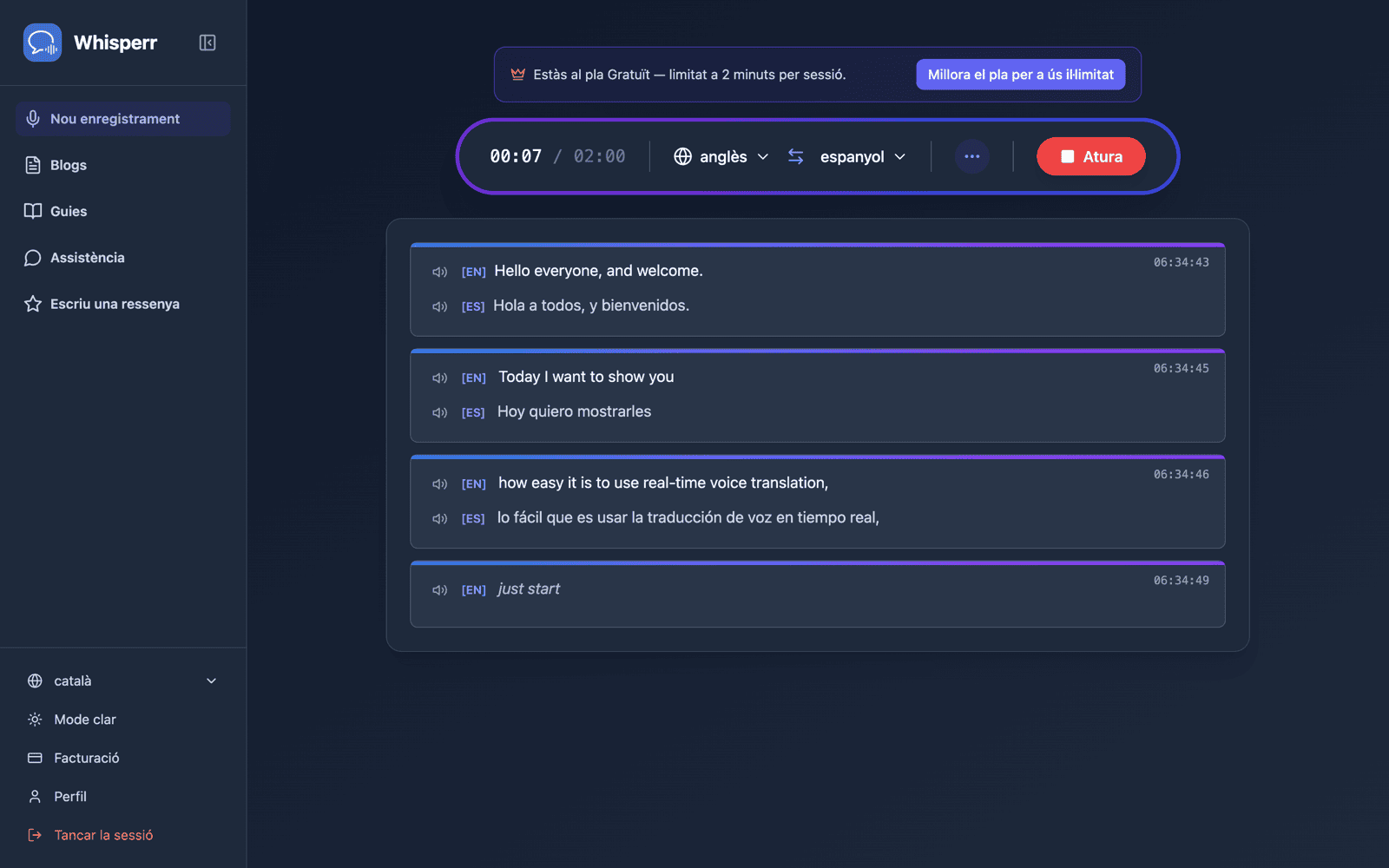The height and width of the screenshot is (868, 1389).
Task: Open the anglès source language dropdown
Action: coord(721,156)
